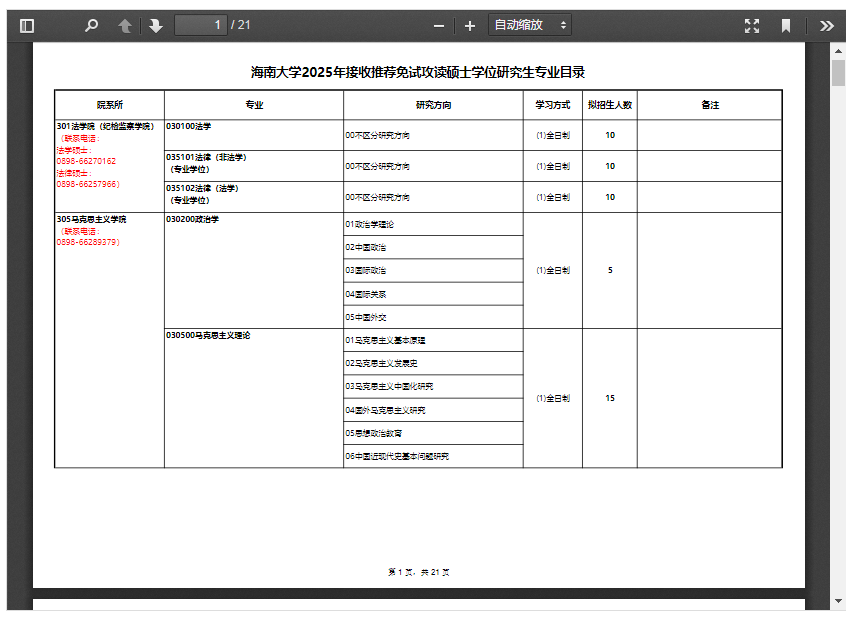Go to previous page arrow
Screen dimensions: 857x620
tap(125, 26)
